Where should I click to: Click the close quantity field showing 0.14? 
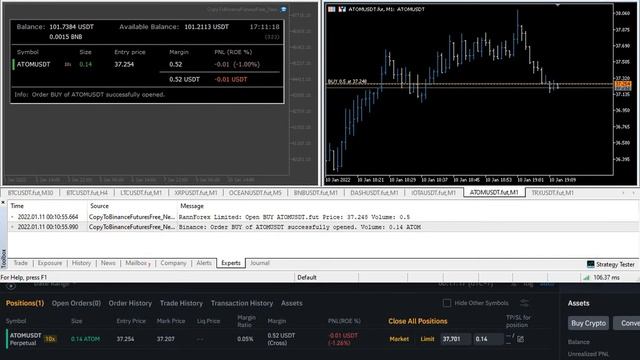point(488,339)
